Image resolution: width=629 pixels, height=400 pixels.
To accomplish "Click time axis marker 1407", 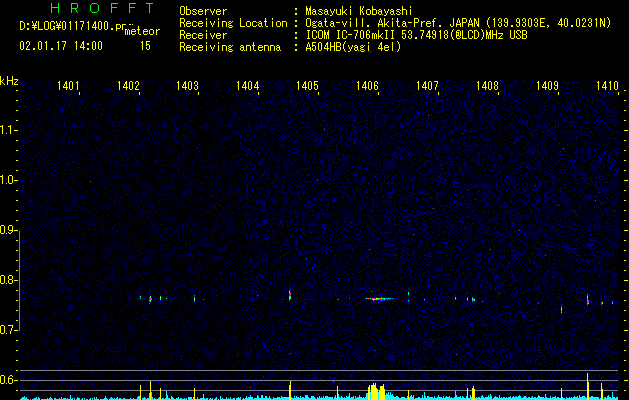I will 427,85.
